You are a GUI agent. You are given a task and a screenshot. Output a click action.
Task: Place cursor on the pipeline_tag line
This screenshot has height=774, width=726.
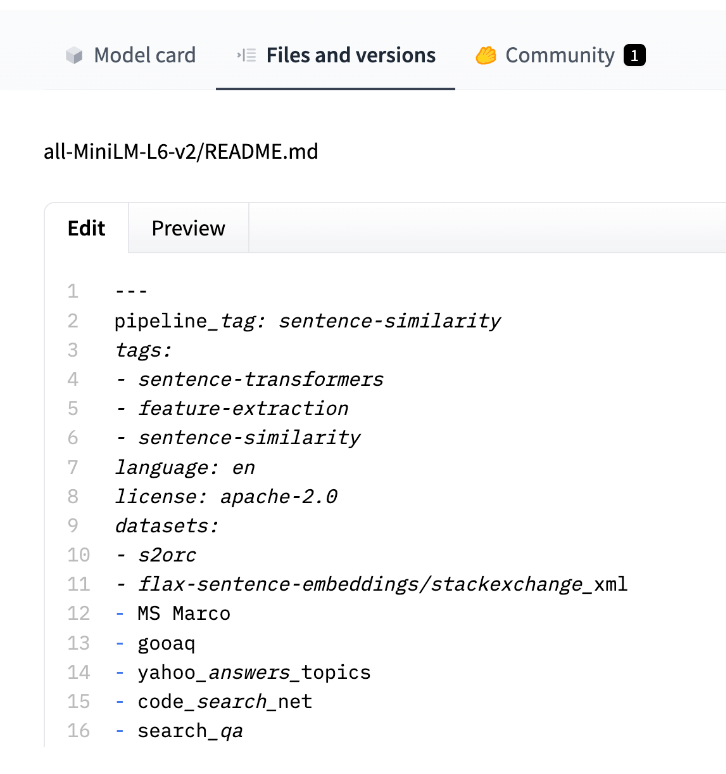tap(307, 321)
